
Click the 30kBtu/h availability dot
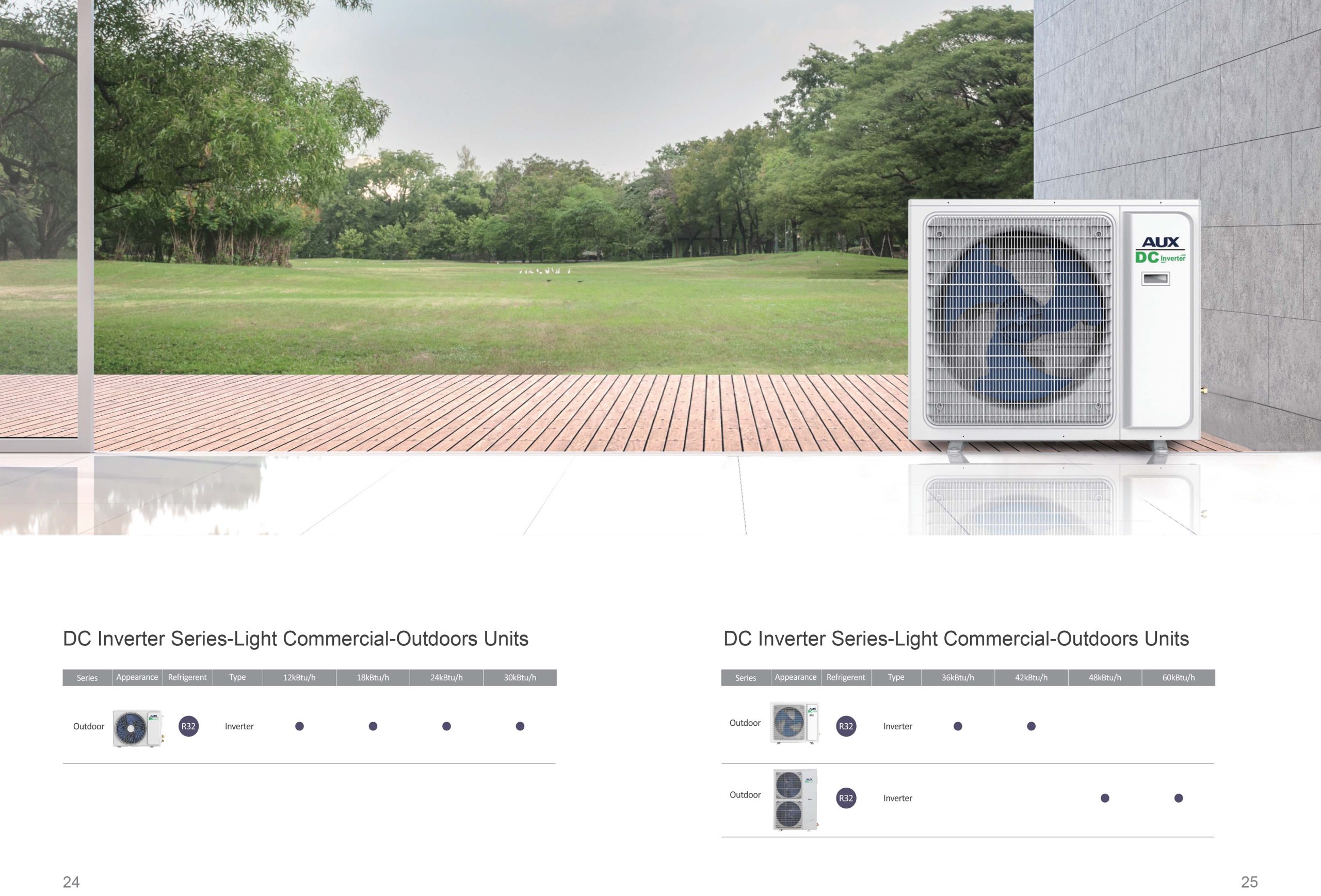[520, 726]
